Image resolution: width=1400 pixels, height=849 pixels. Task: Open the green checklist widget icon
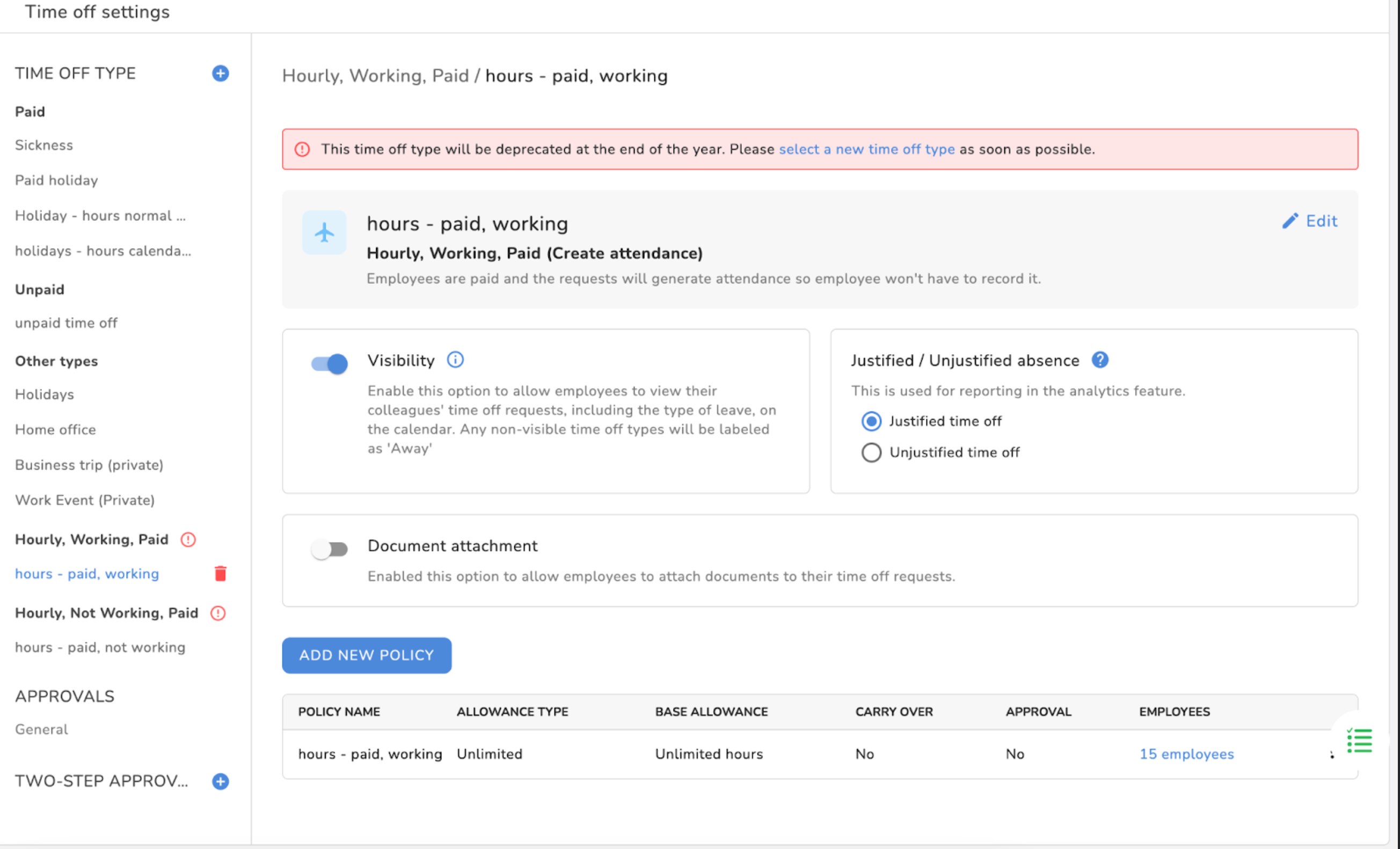pos(1360,741)
